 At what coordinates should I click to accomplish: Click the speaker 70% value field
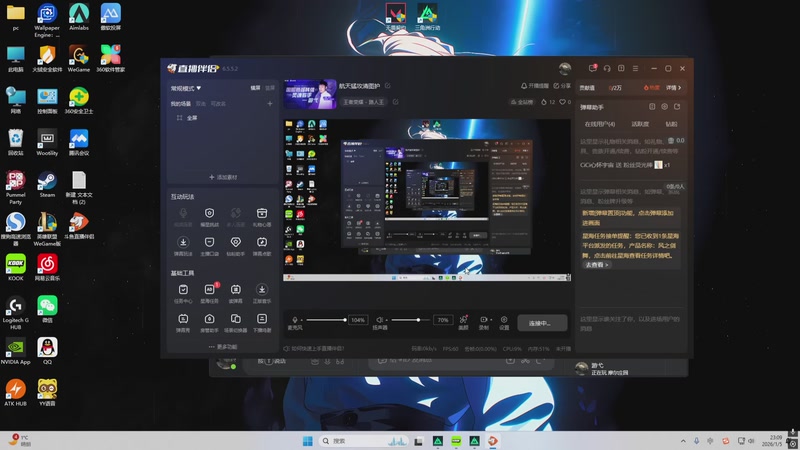443,320
